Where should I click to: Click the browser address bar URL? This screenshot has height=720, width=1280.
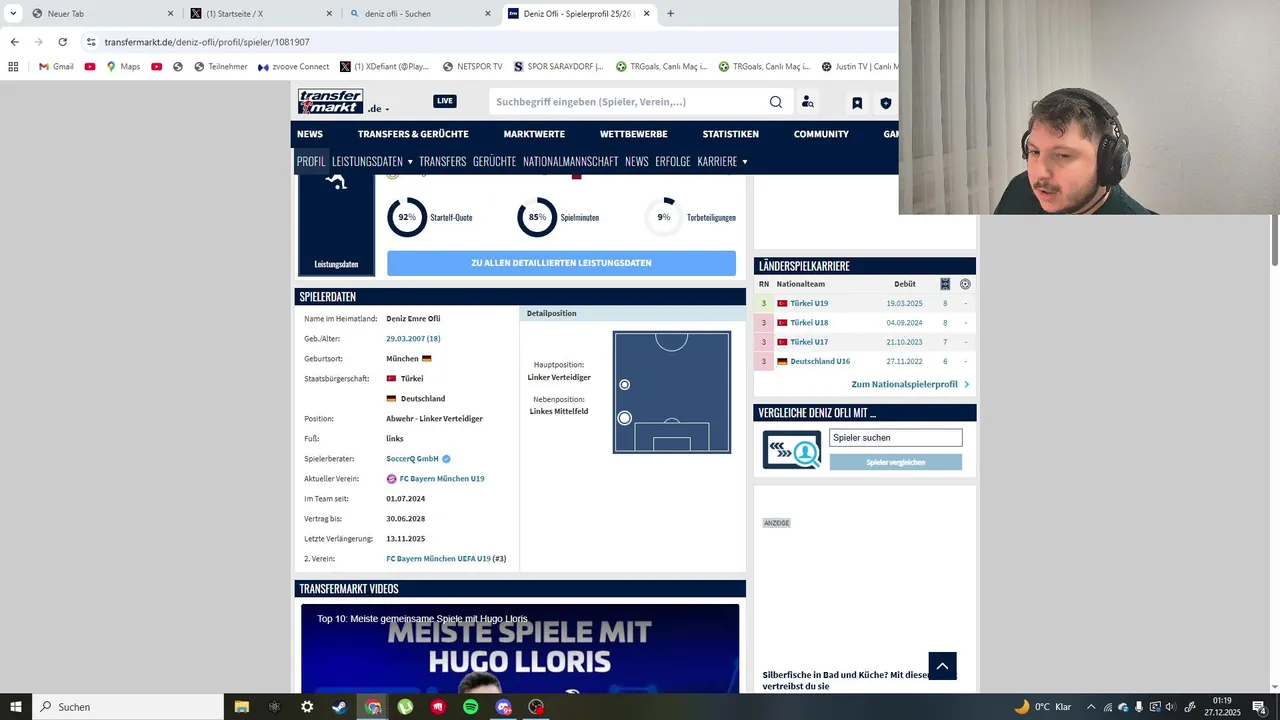pos(207,42)
